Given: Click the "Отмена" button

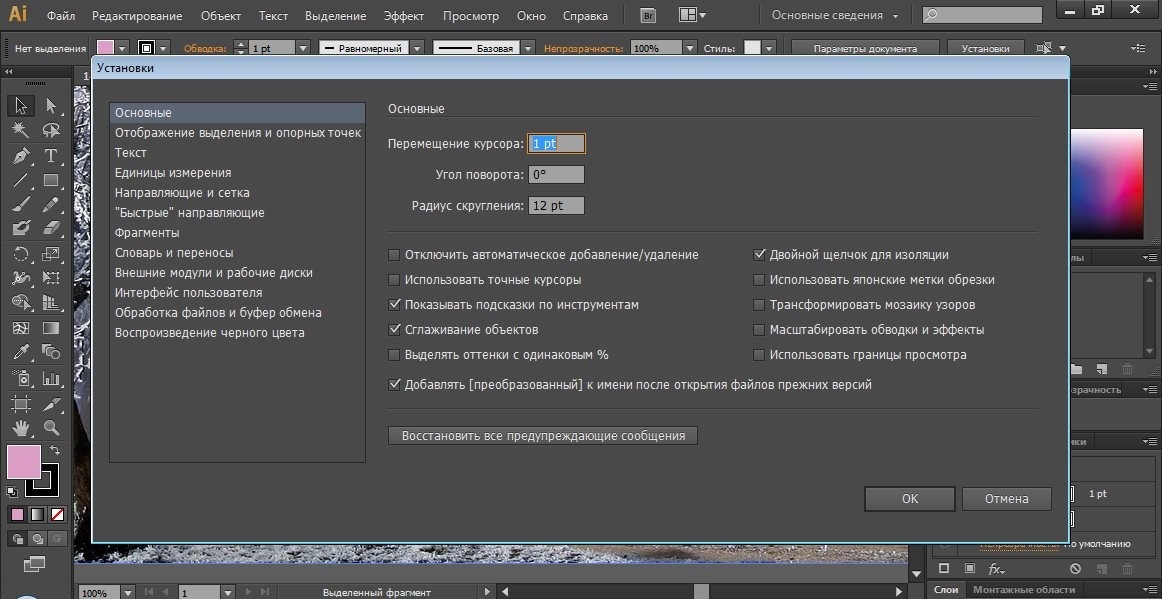Looking at the screenshot, I should 1006,498.
